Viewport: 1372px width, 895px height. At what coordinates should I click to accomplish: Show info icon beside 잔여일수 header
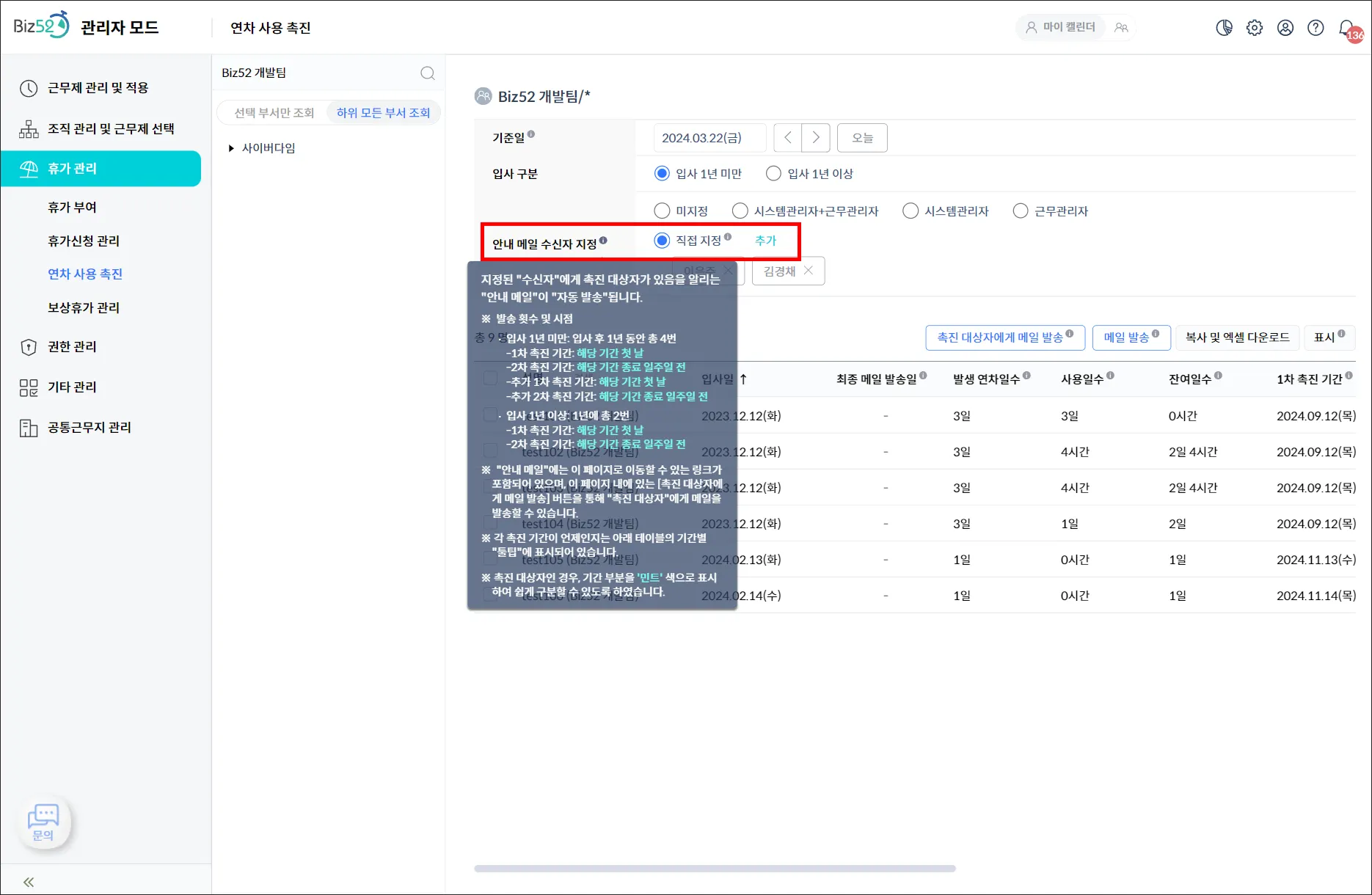1218,376
